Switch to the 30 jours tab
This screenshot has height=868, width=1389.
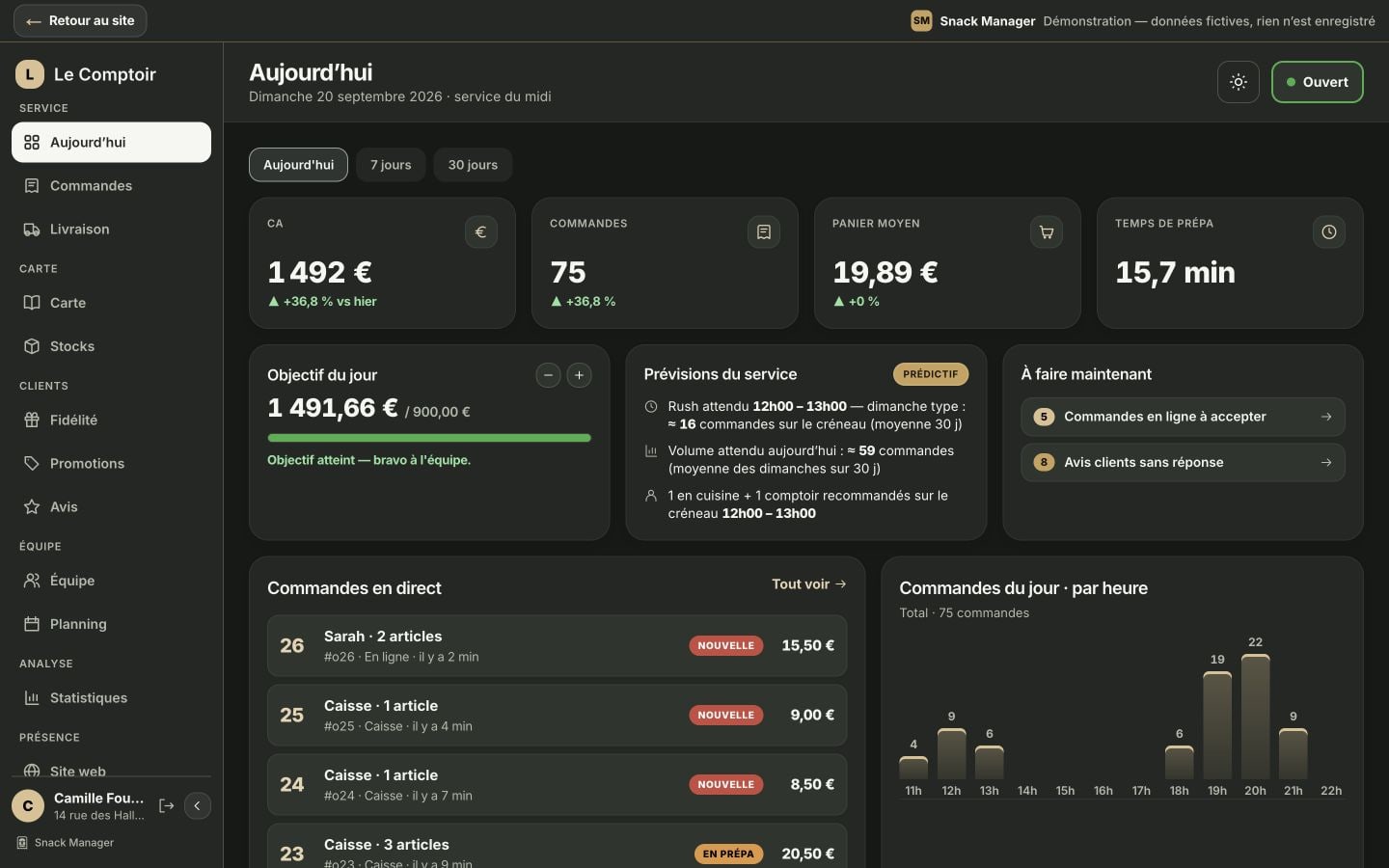(473, 165)
